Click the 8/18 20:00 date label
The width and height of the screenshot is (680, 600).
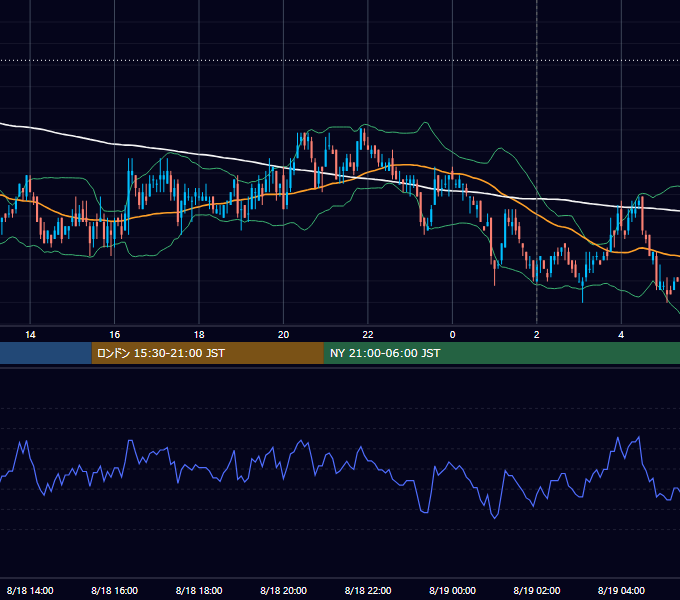coord(283,590)
